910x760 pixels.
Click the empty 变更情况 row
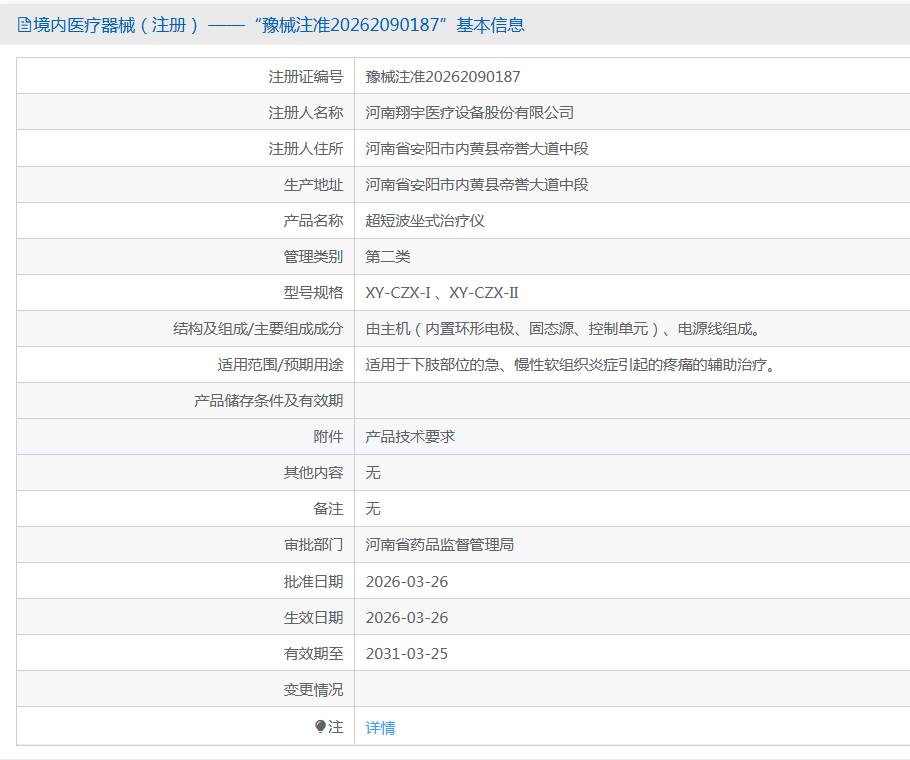[x=550, y=688]
